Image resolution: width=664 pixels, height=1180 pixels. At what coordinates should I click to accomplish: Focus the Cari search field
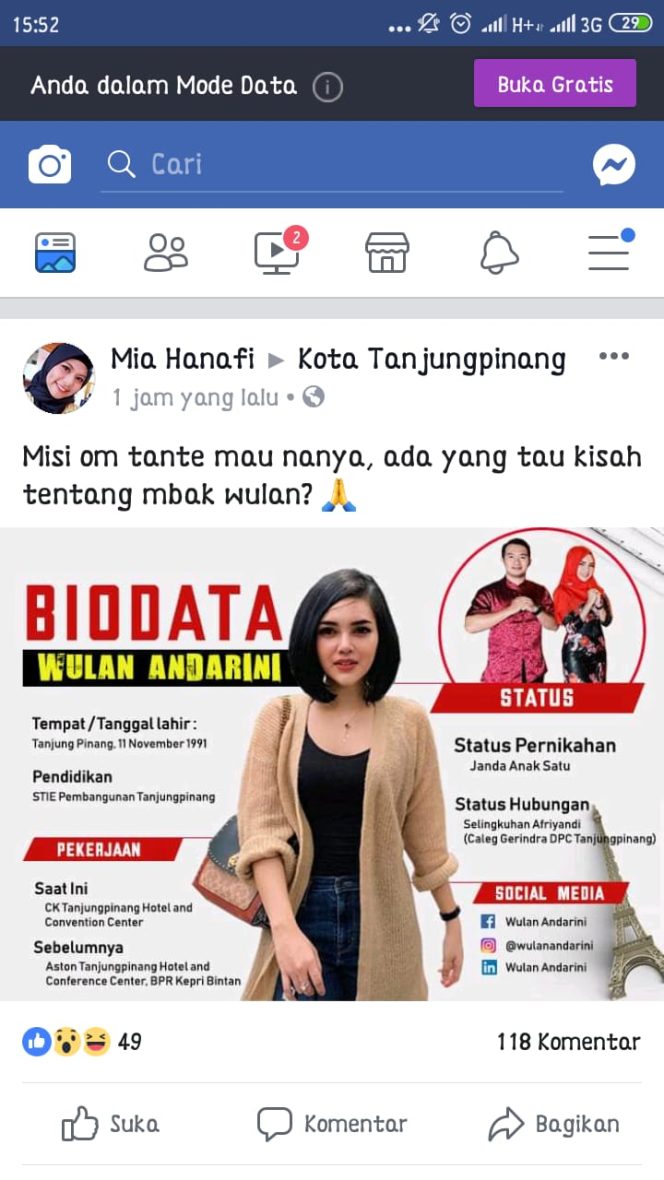click(332, 164)
